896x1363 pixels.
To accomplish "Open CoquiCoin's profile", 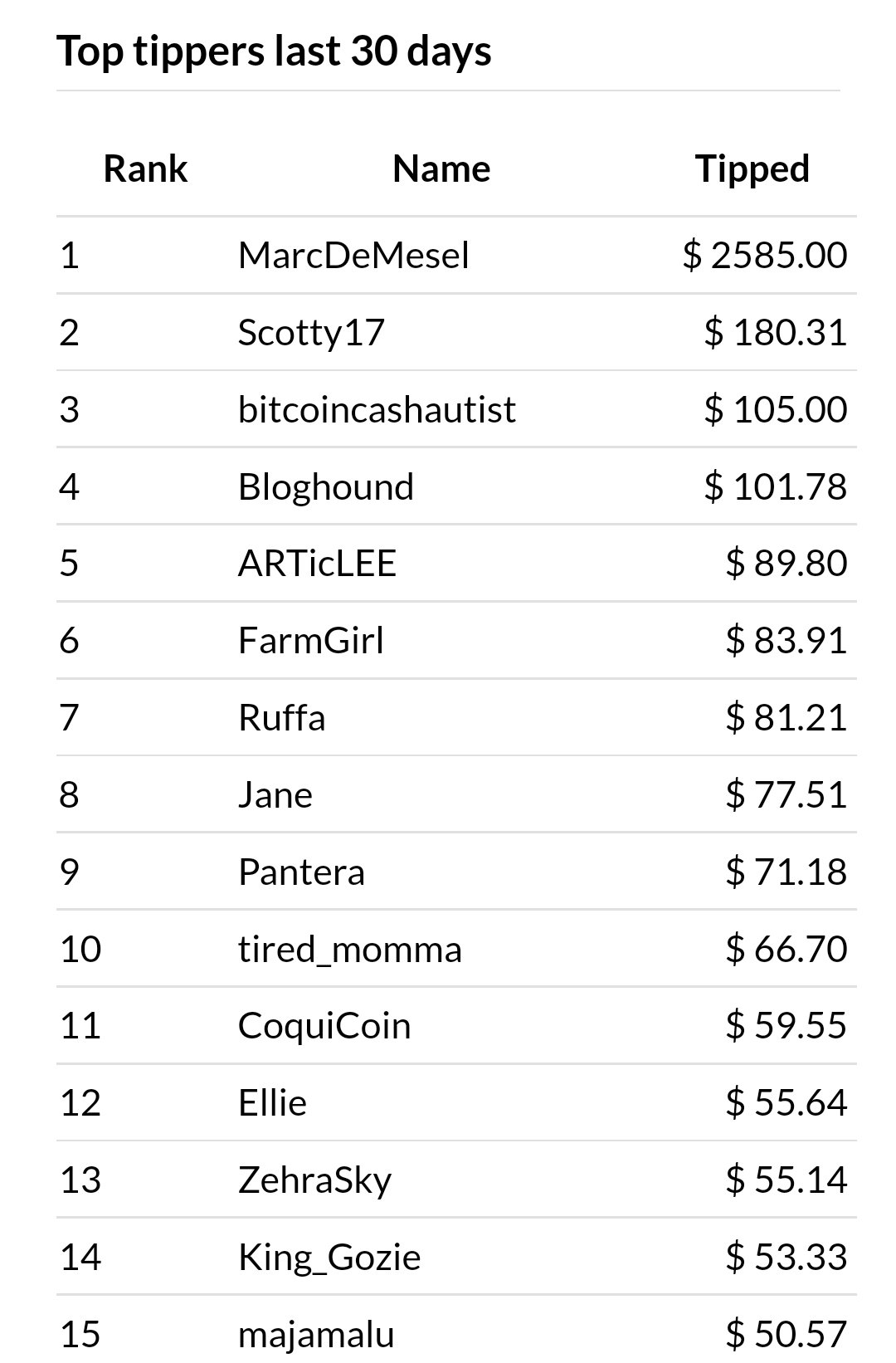I will [324, 1026].
